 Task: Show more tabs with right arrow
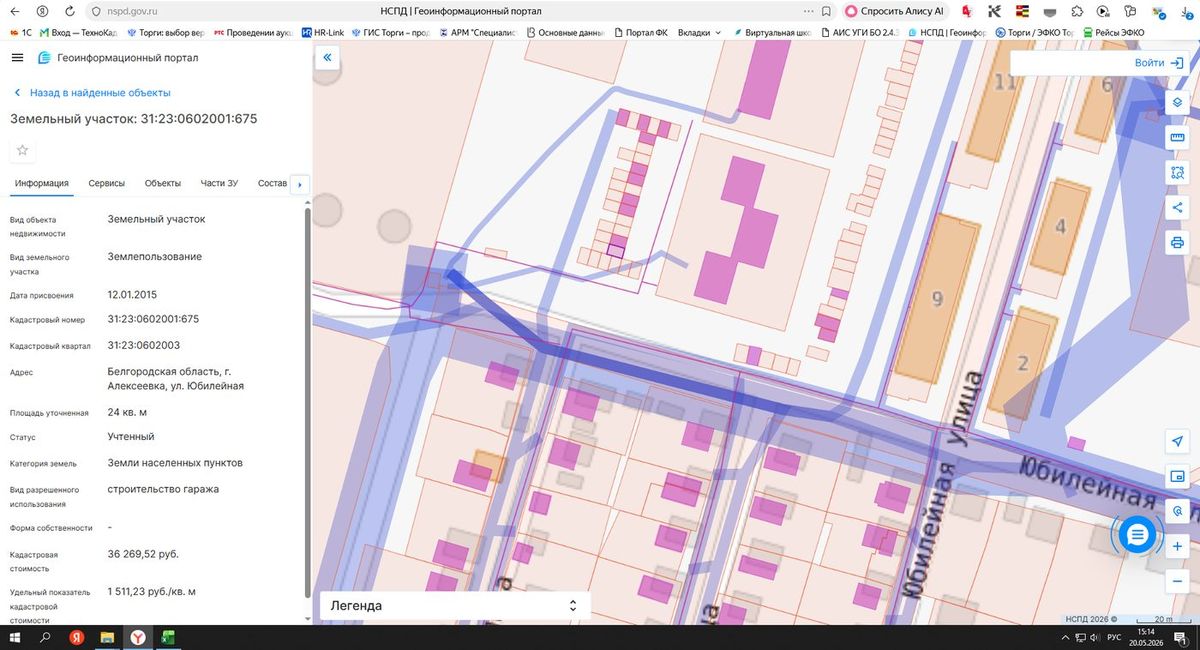(299, 184)
